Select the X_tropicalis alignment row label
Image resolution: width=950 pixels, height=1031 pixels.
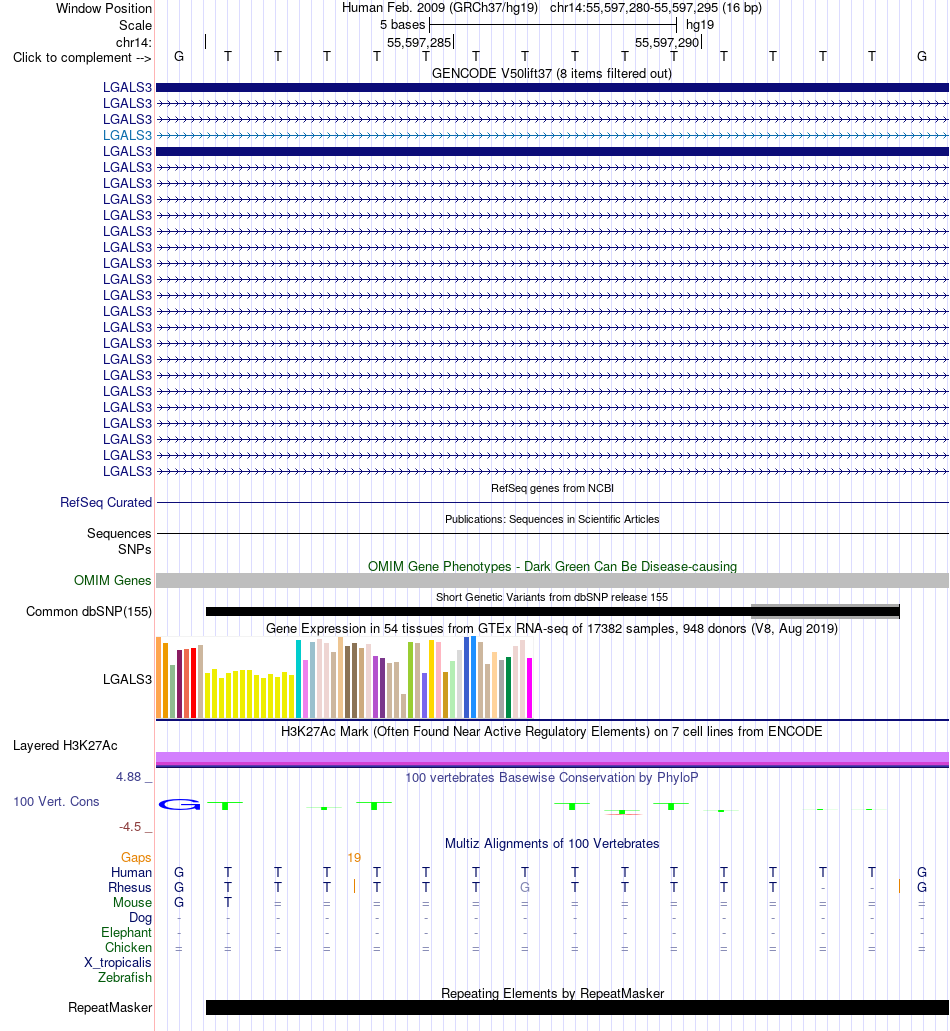coord(118,963)
